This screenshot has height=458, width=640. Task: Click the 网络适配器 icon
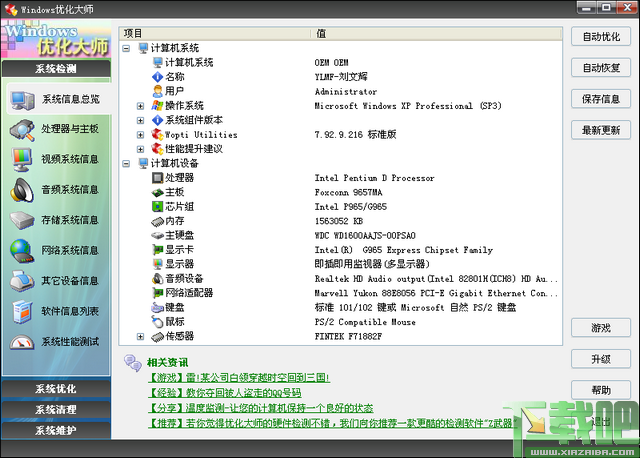[x=158, y=293]
